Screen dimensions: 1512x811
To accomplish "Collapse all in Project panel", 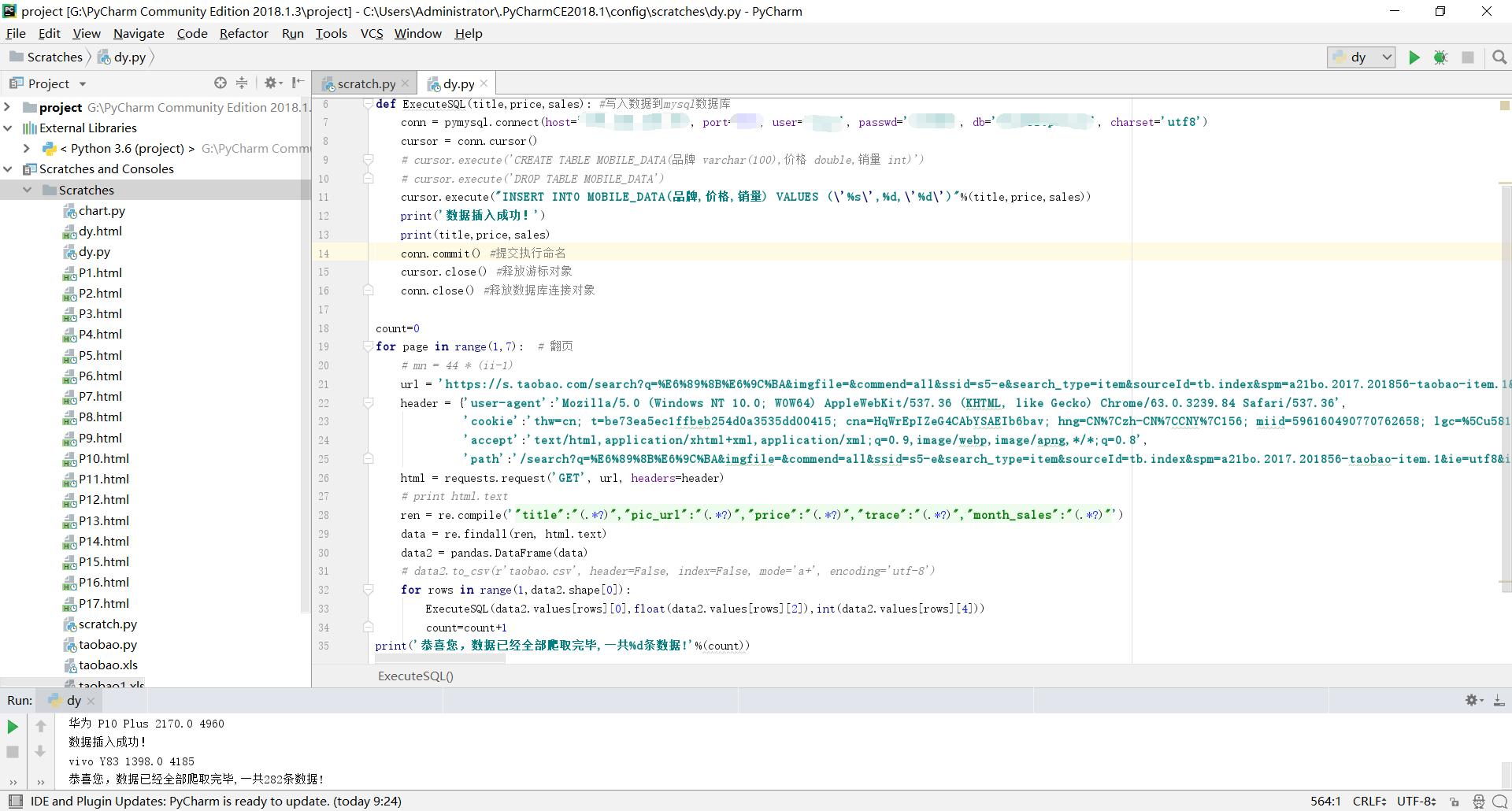I will (242, 83).
